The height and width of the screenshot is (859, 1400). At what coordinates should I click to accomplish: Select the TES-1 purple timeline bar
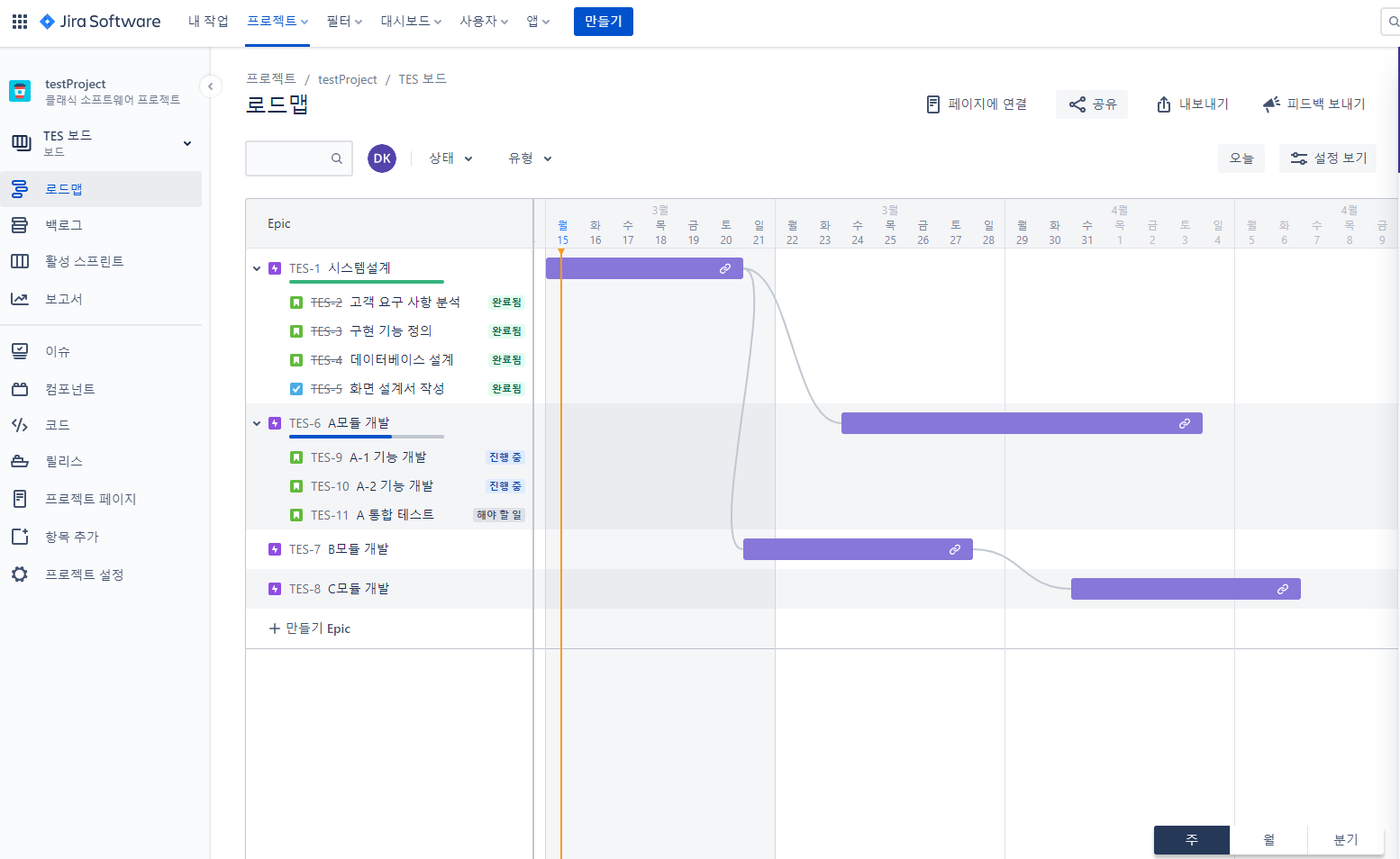point(644,268)
